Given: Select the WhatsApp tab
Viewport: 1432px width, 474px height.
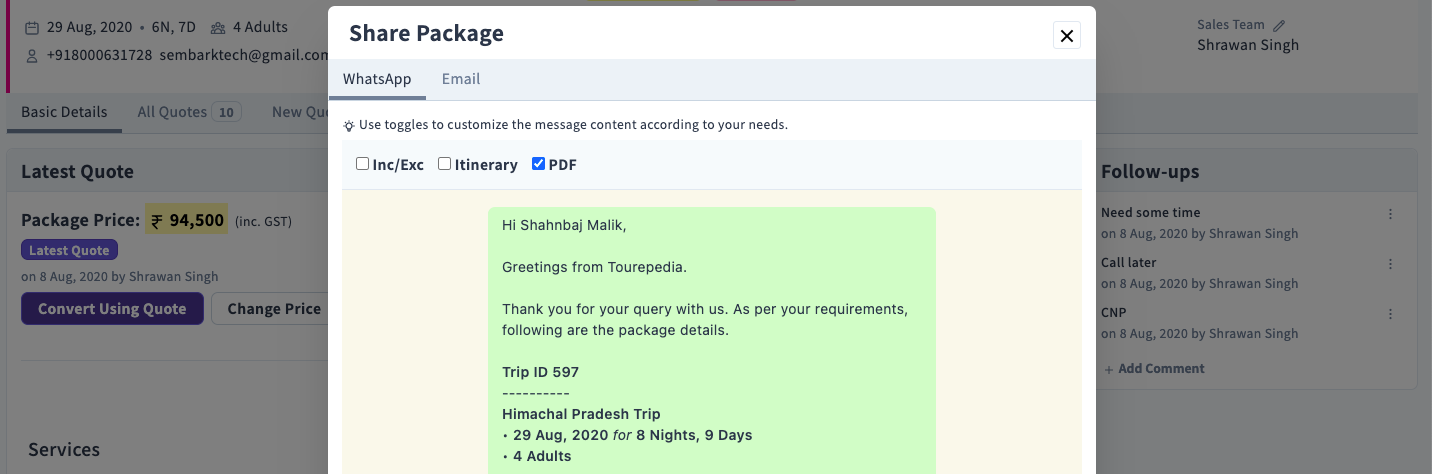Looking at the screenshot, I should (x=377, y=79).
